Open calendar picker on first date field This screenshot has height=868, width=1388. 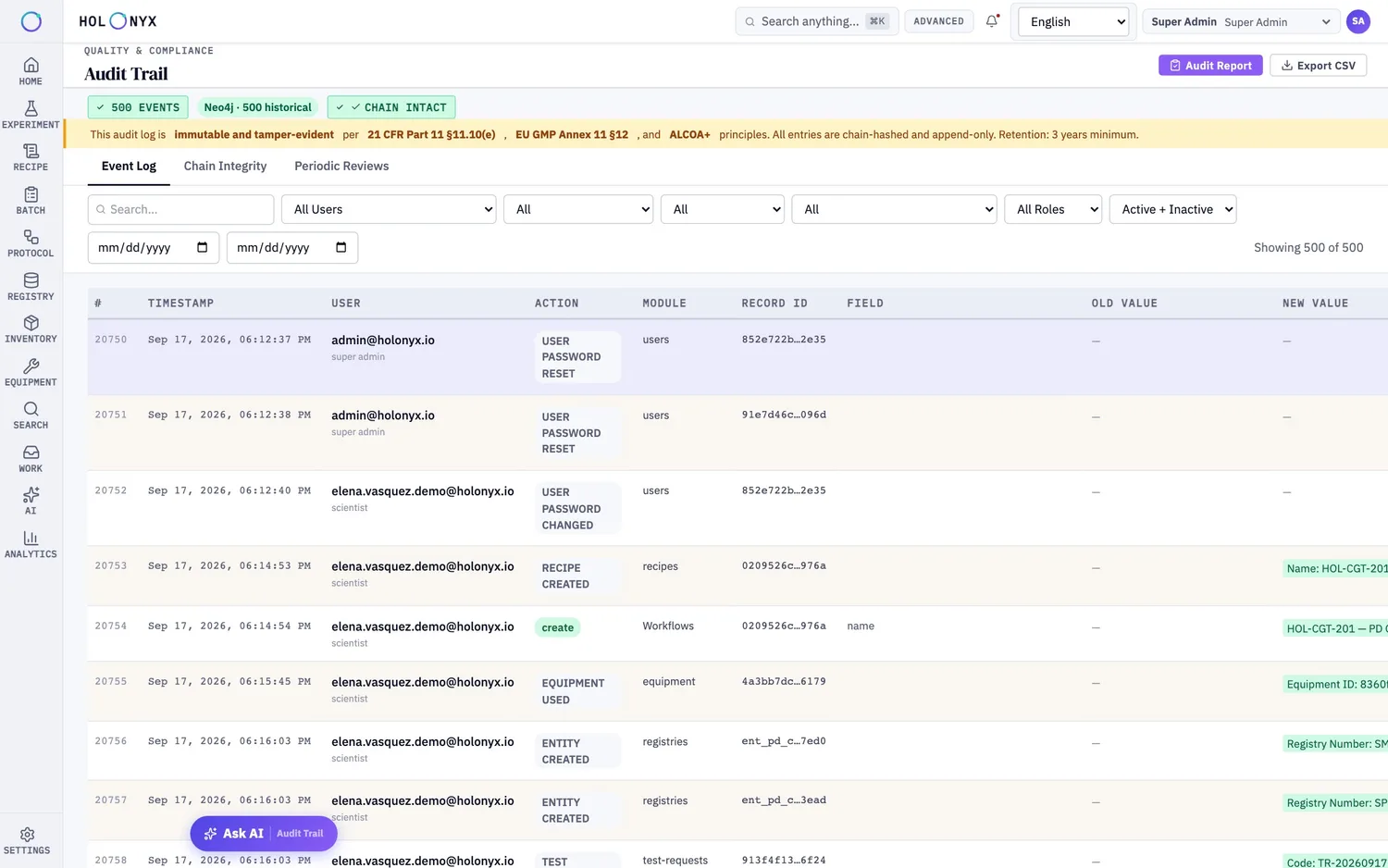tap(202, 247)
